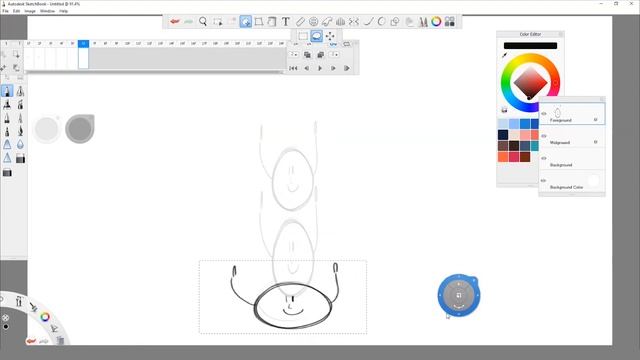Select the Transform distort tool

tap(258, 22)
